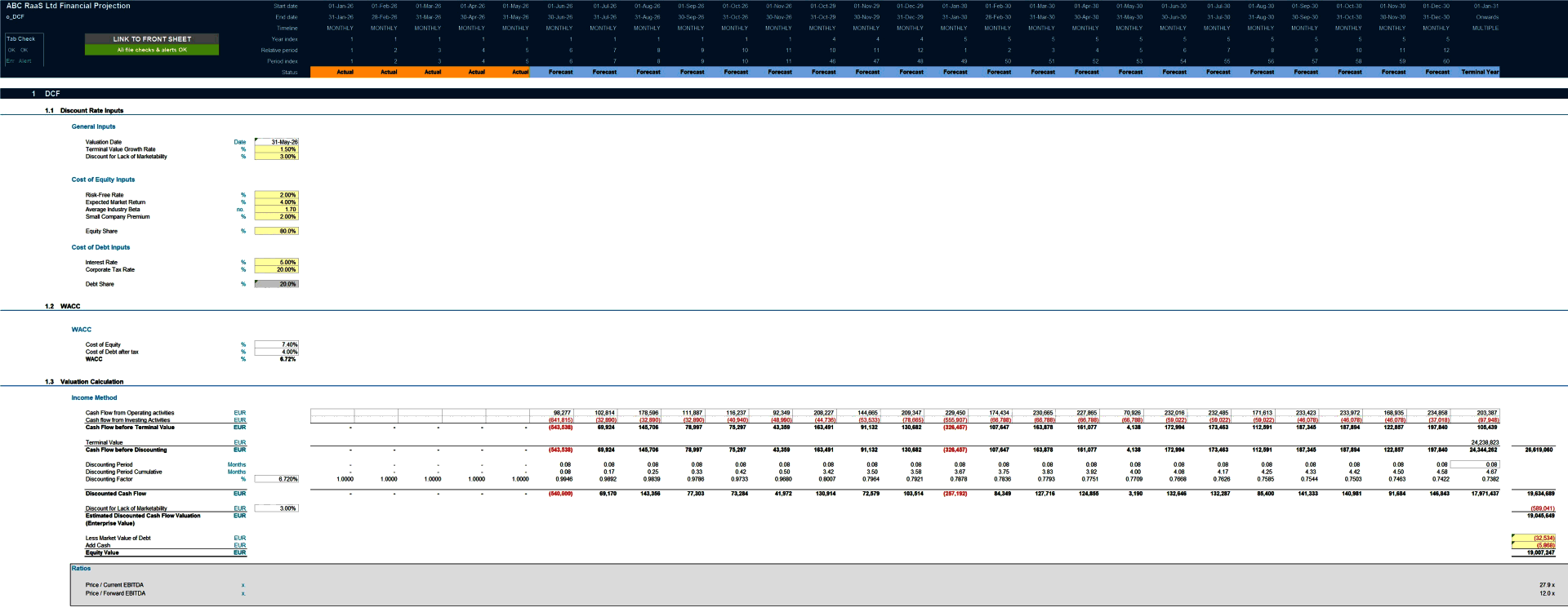Select the 'Terminal Year' status cell
Viewport: 1568px width, 612px height.
[x=1480, y=72]
